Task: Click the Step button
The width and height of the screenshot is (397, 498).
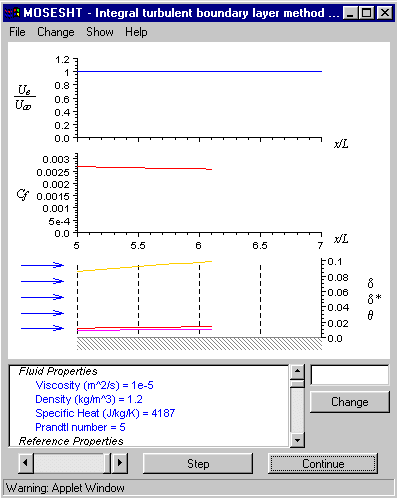Action: (198, 464)
